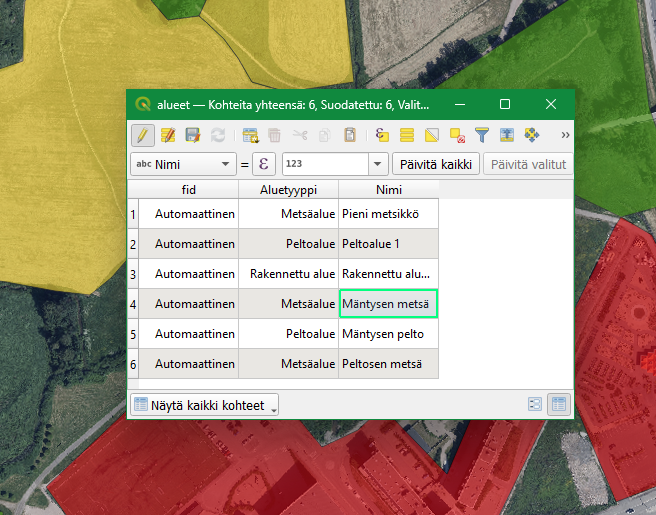
Task: Save edits with the floppy disk icon
Action: click(193, 135)
